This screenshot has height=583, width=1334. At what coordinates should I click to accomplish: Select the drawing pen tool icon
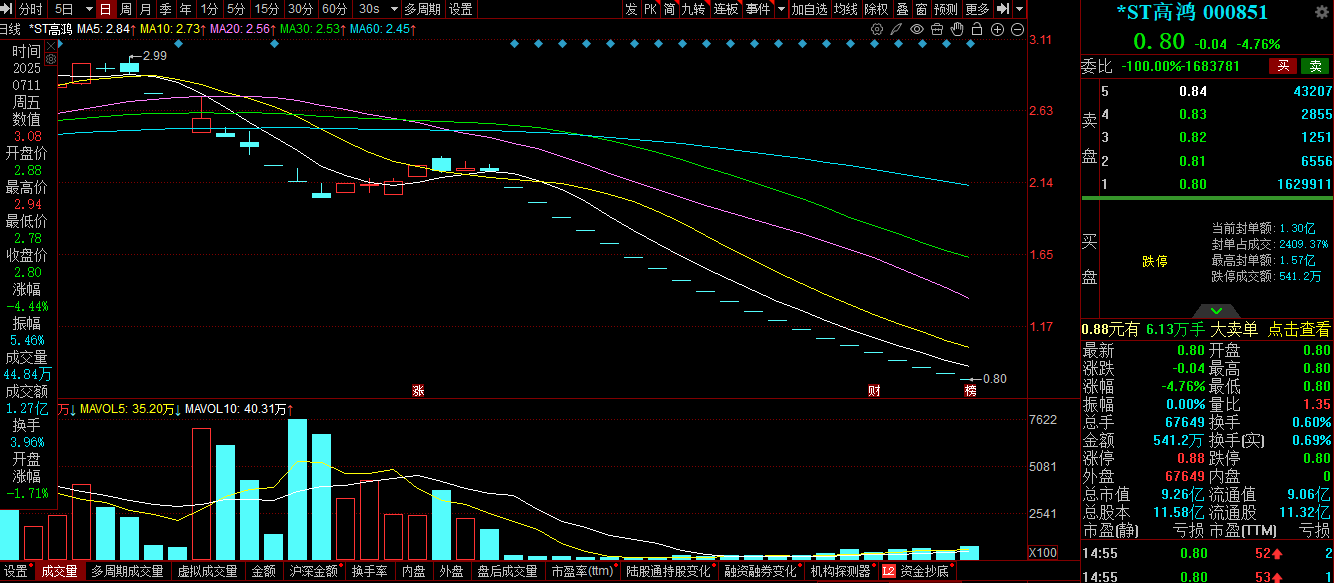(896, 29)
